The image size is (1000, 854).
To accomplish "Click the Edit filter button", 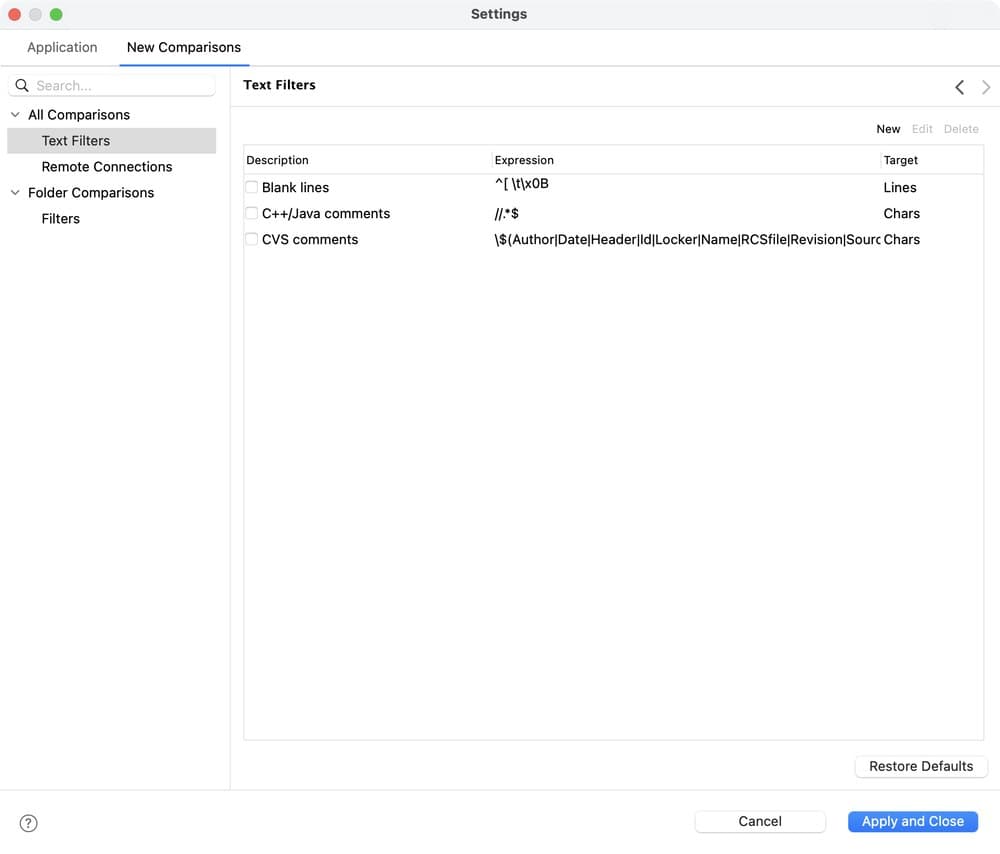I will coord(922,129).
